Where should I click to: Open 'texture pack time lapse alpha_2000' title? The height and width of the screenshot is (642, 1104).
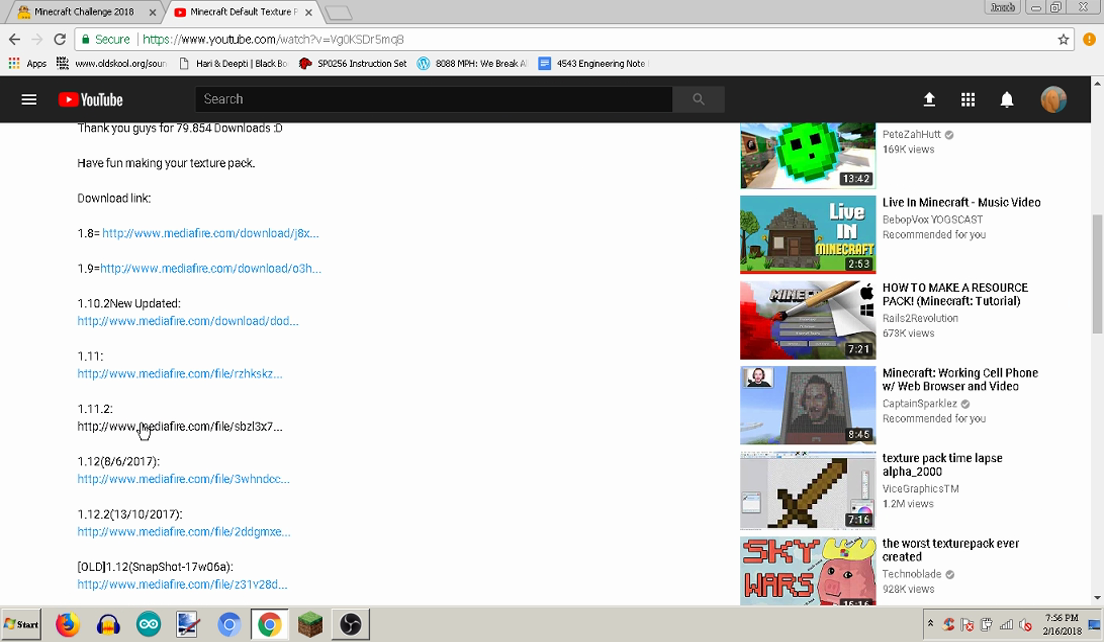pyautogui.click(x=942, y=465)
